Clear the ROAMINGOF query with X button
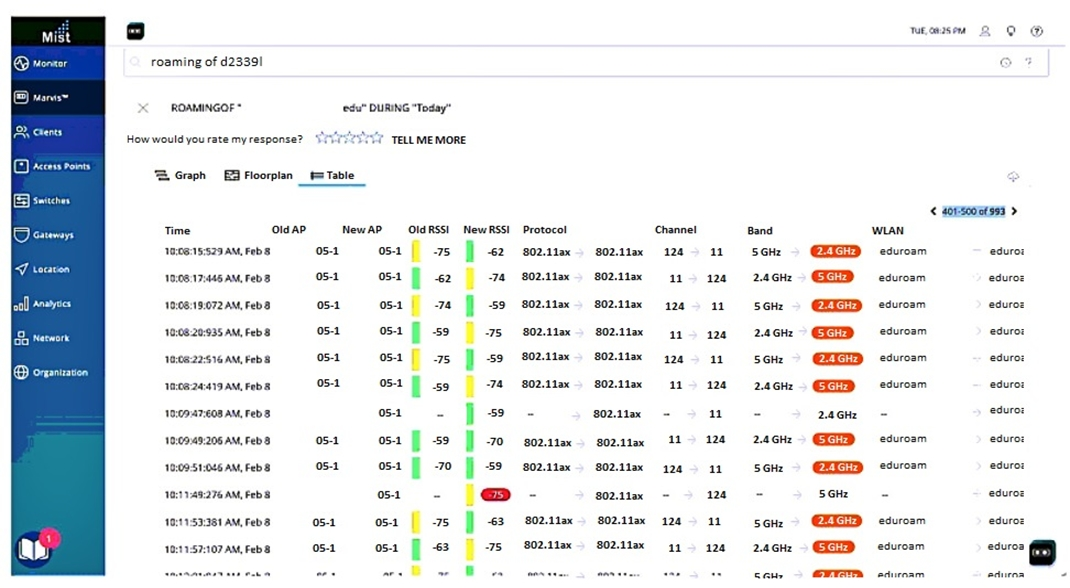The width and height of the screenshot is (1070, 588). tap(143, 108)
